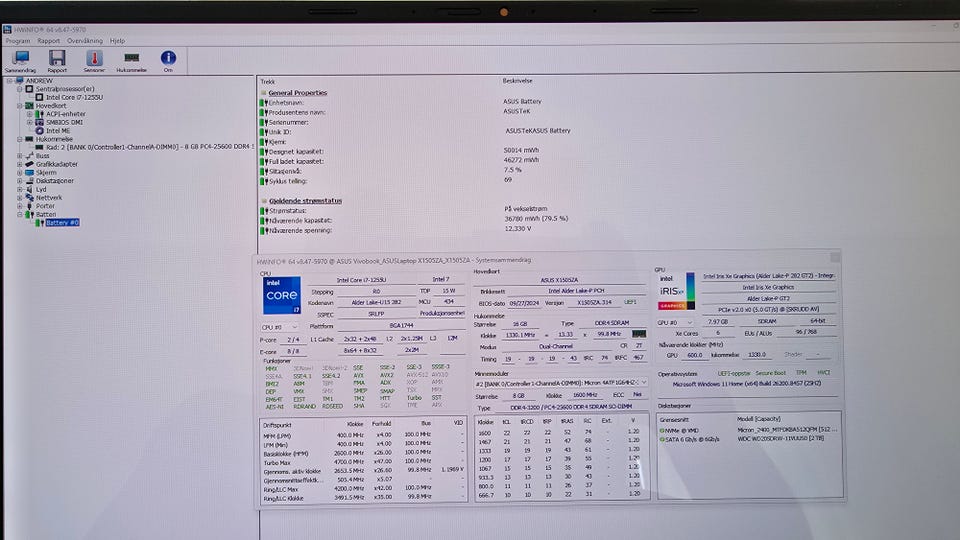Click the Diskstasjoner drive icon in tree

29,181
